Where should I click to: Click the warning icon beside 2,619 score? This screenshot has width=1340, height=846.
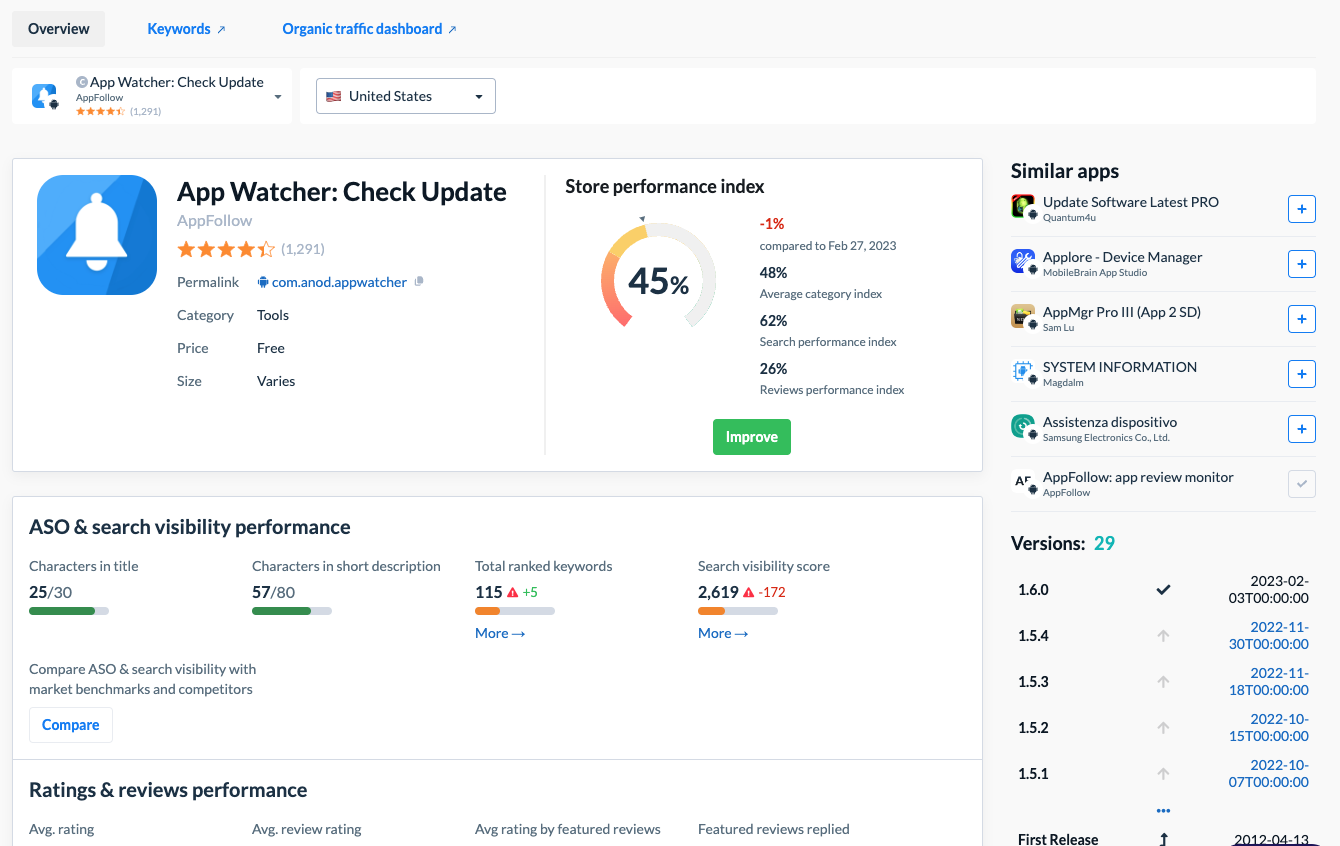[x=748, y=592]
